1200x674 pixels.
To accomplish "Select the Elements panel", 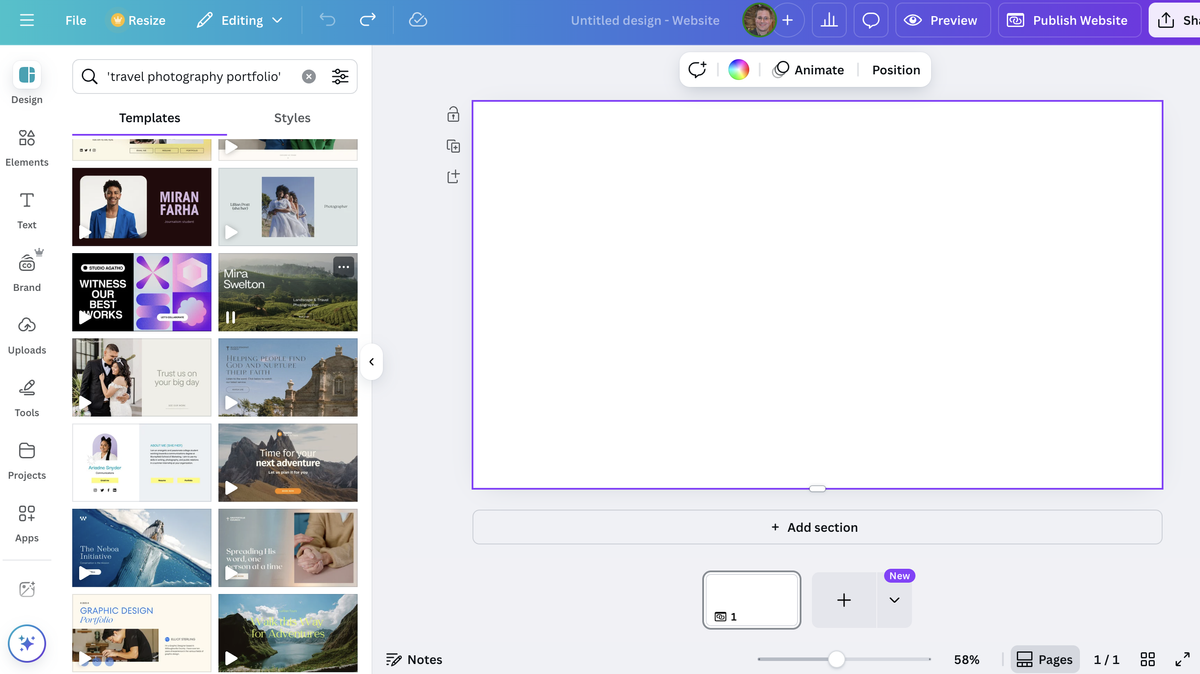I will coord(26,146).
